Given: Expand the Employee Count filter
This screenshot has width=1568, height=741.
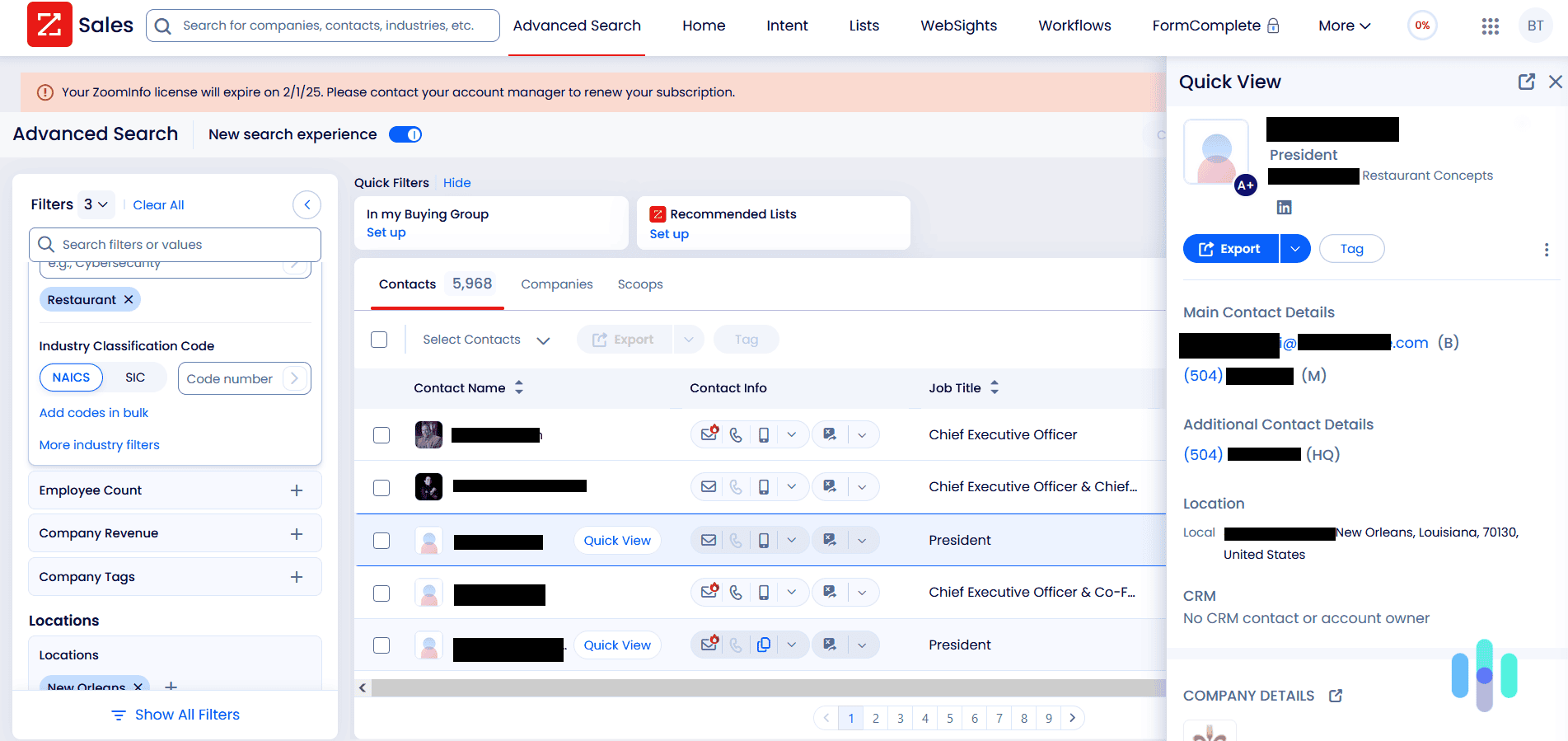Looking at the screenshot, I should tap(297, 490).
